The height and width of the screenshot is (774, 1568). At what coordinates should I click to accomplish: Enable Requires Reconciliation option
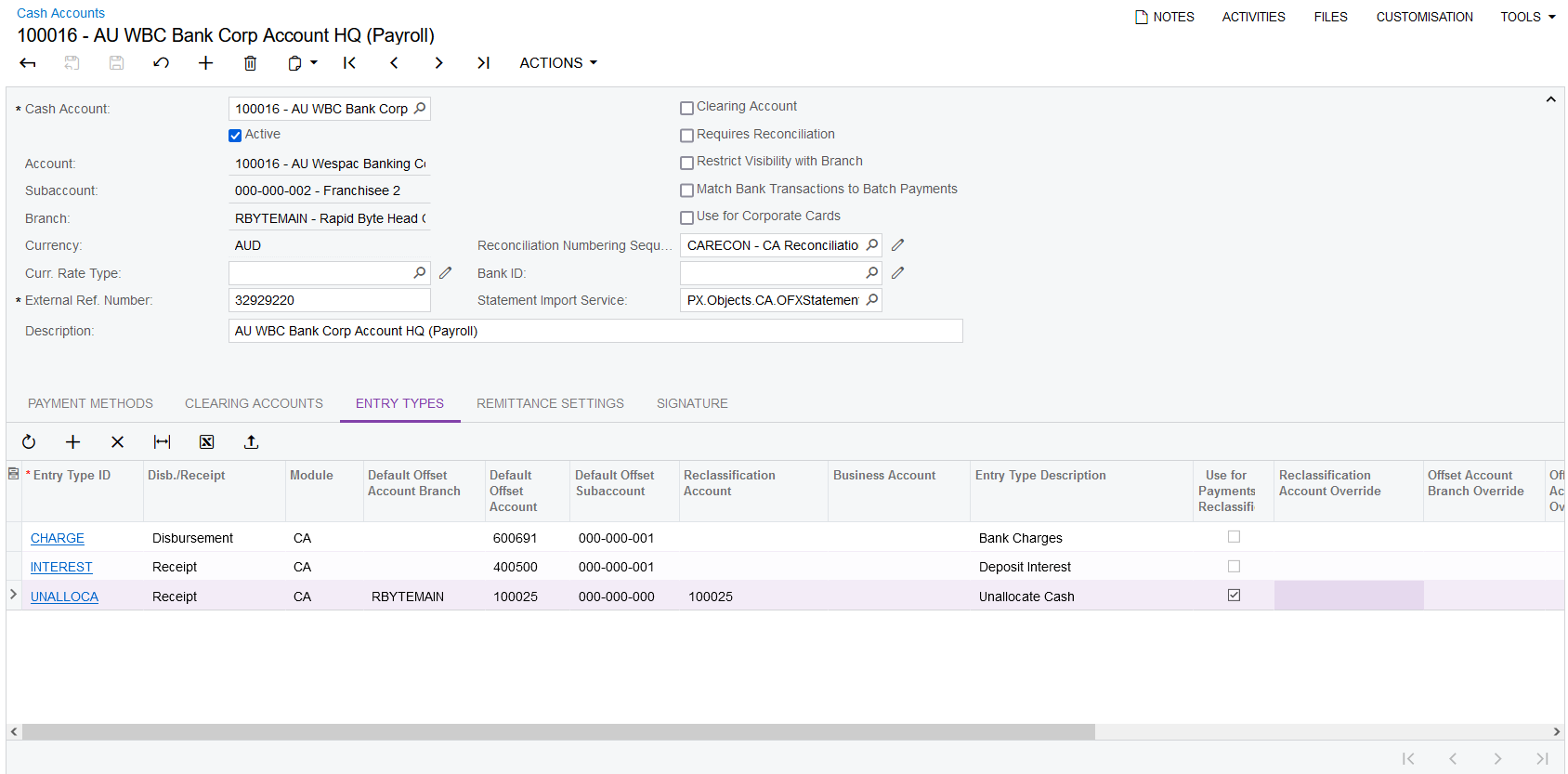click(687, 136)
